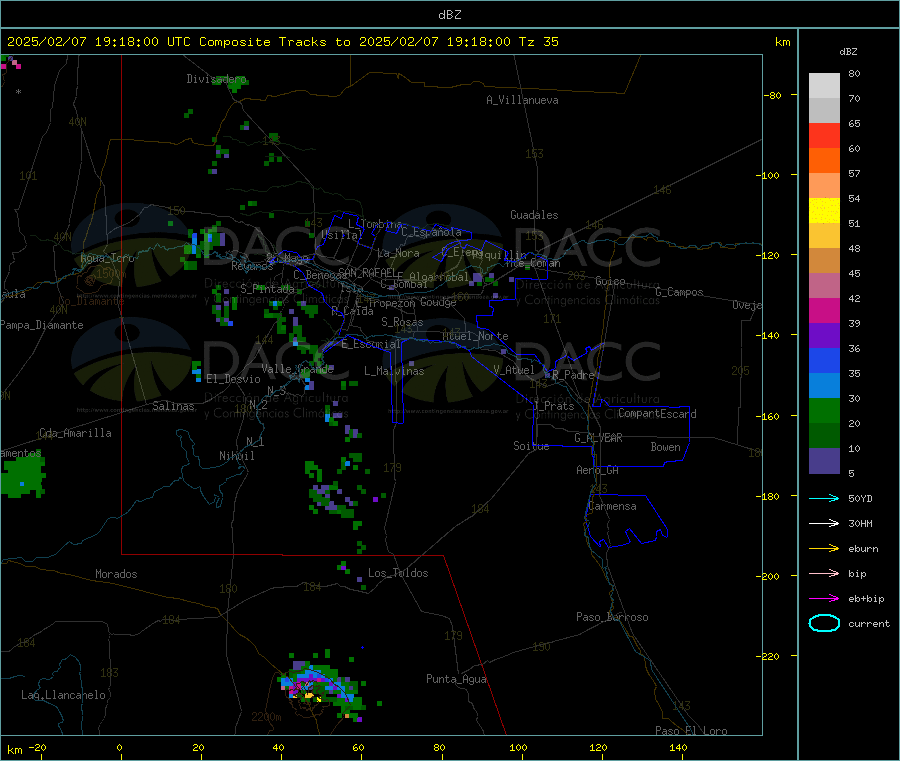Click the strong storm cell near 2200m
The image size is (900, 761).
click(x=320, y=684)
